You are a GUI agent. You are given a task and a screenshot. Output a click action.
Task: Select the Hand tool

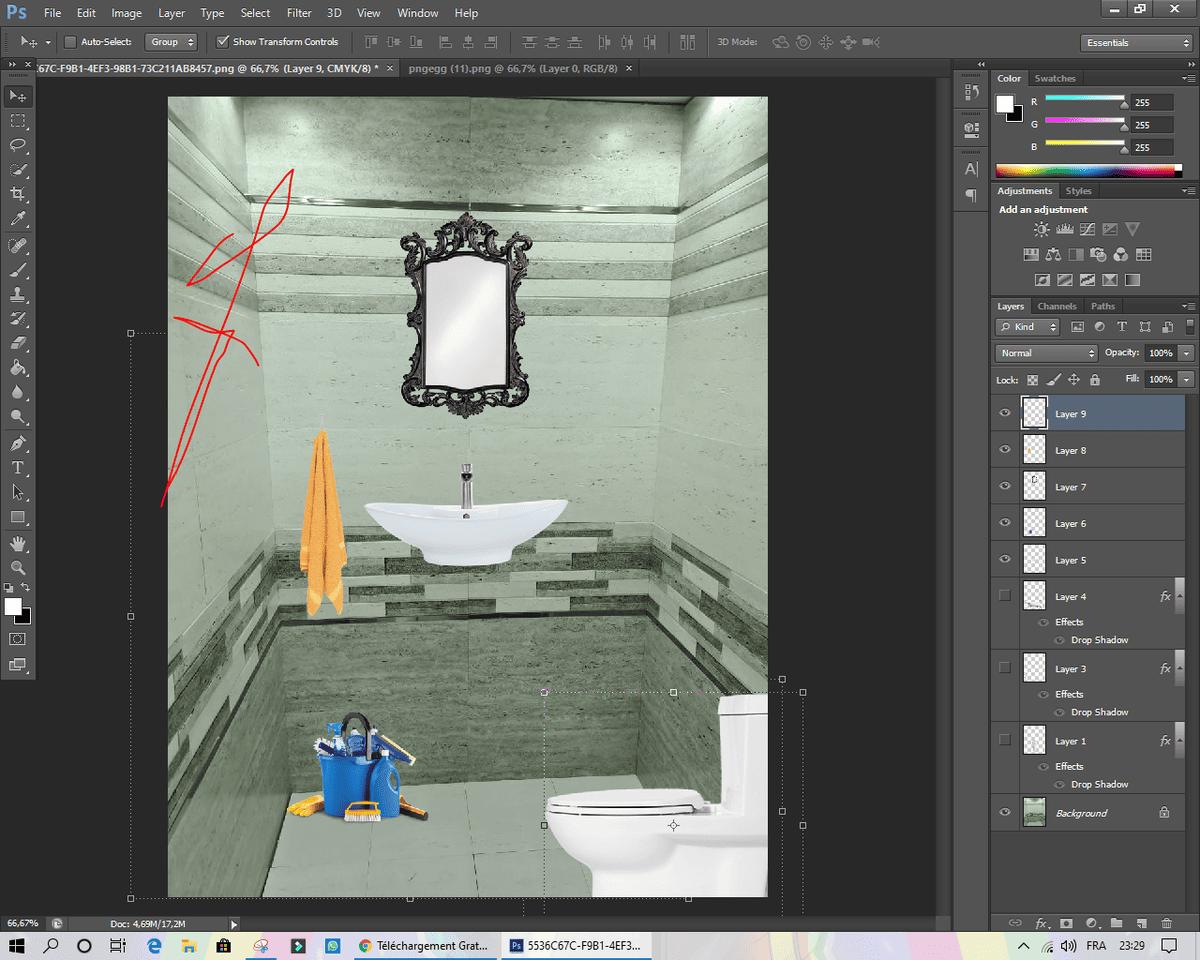pos(18,543)
